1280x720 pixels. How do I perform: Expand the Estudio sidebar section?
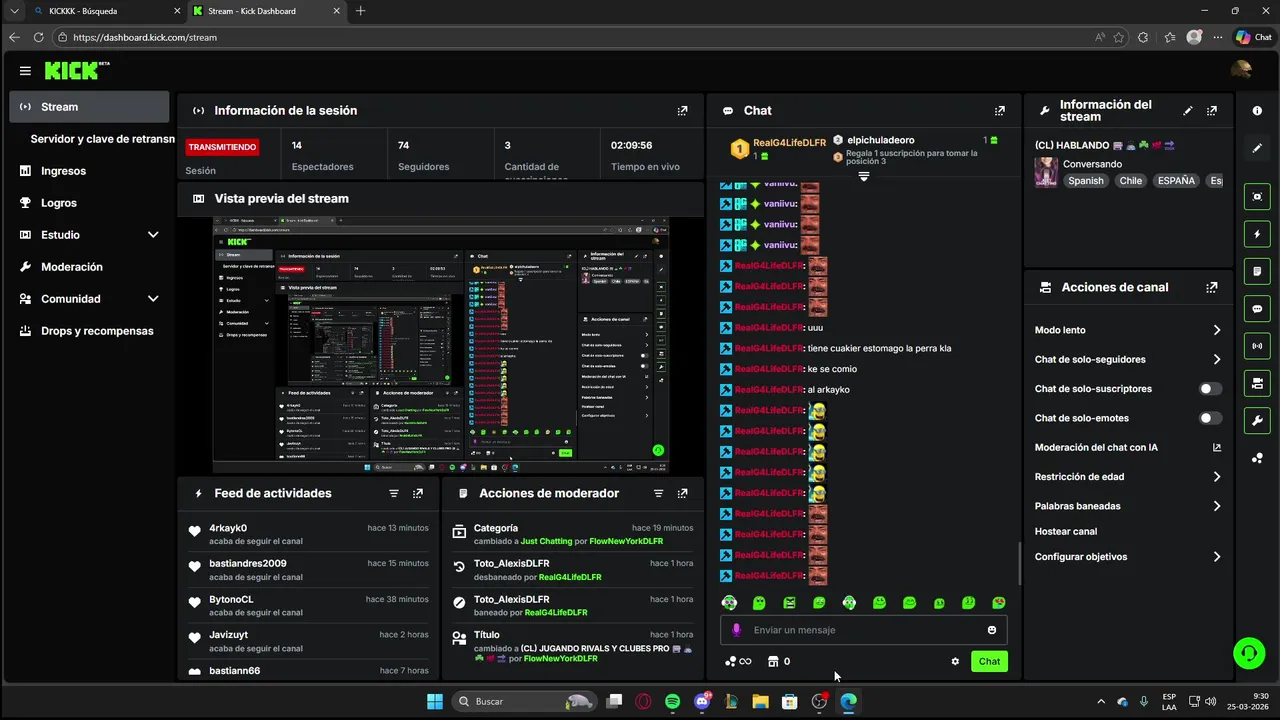(x=153, y=235)
